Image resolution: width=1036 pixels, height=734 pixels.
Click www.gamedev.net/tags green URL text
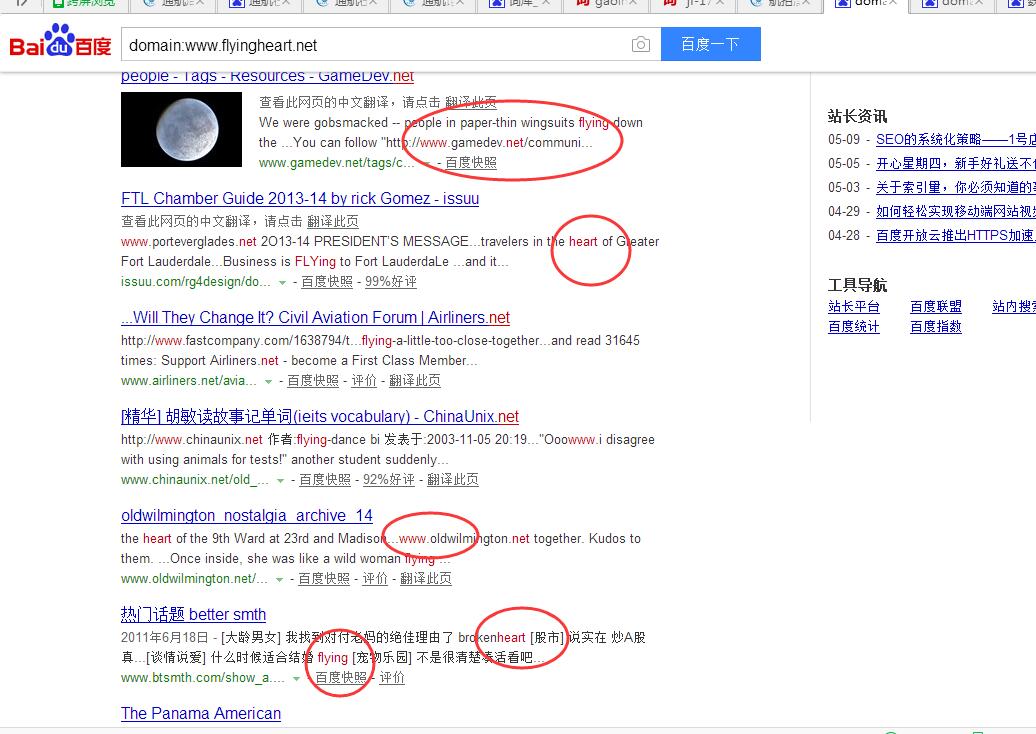click(336, 163)
